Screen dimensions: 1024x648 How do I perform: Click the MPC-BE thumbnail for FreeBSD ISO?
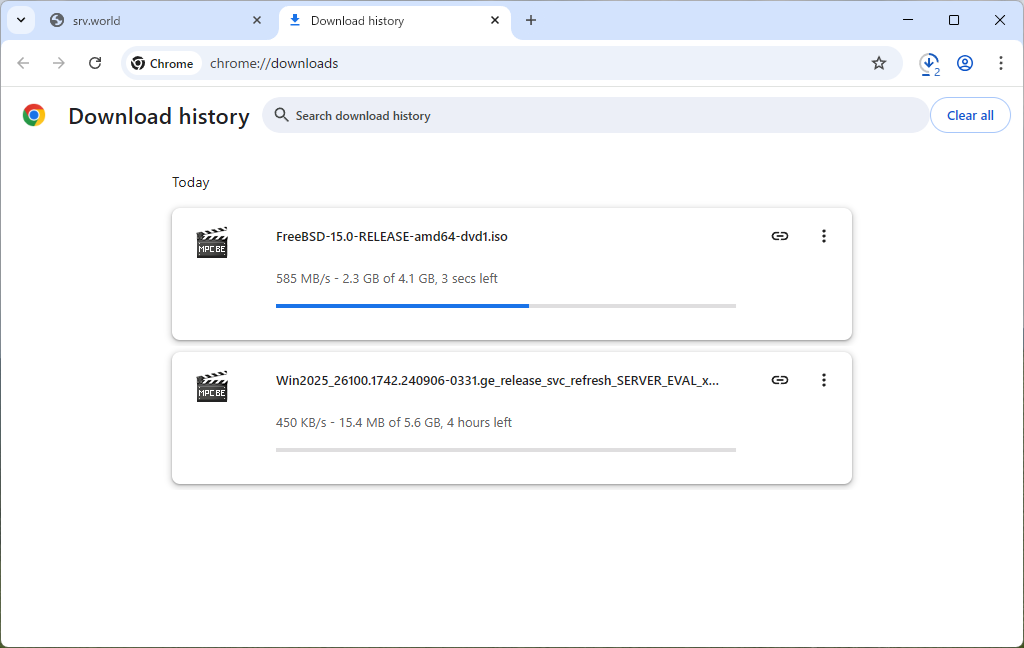point(212,242)
